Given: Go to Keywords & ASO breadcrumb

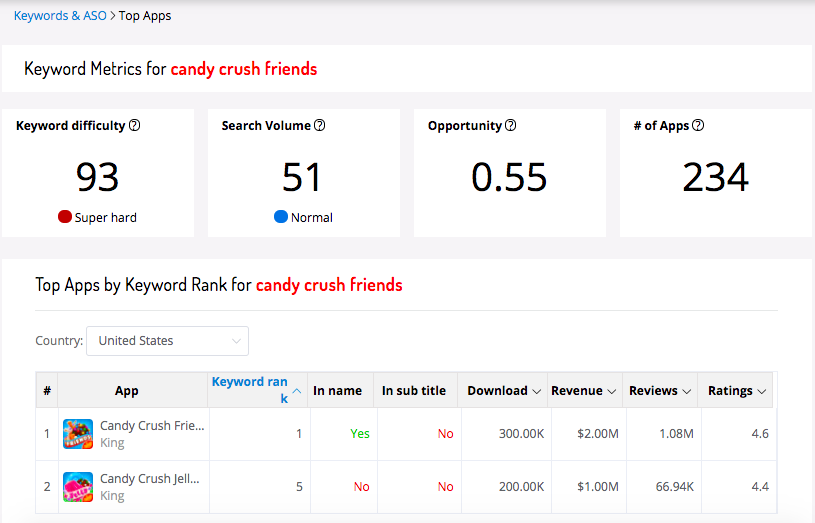Looking at the screenshot, I should 60,16.
